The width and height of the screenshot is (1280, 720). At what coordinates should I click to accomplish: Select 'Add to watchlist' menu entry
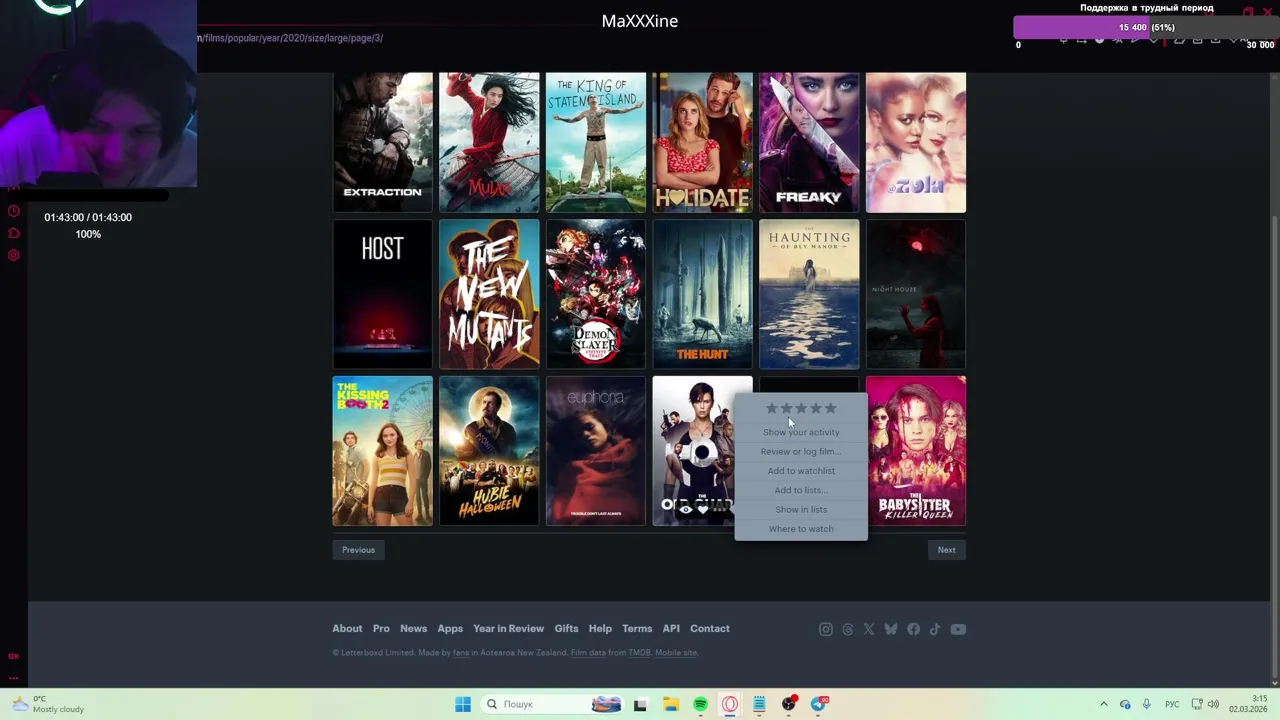coord(801,471)
